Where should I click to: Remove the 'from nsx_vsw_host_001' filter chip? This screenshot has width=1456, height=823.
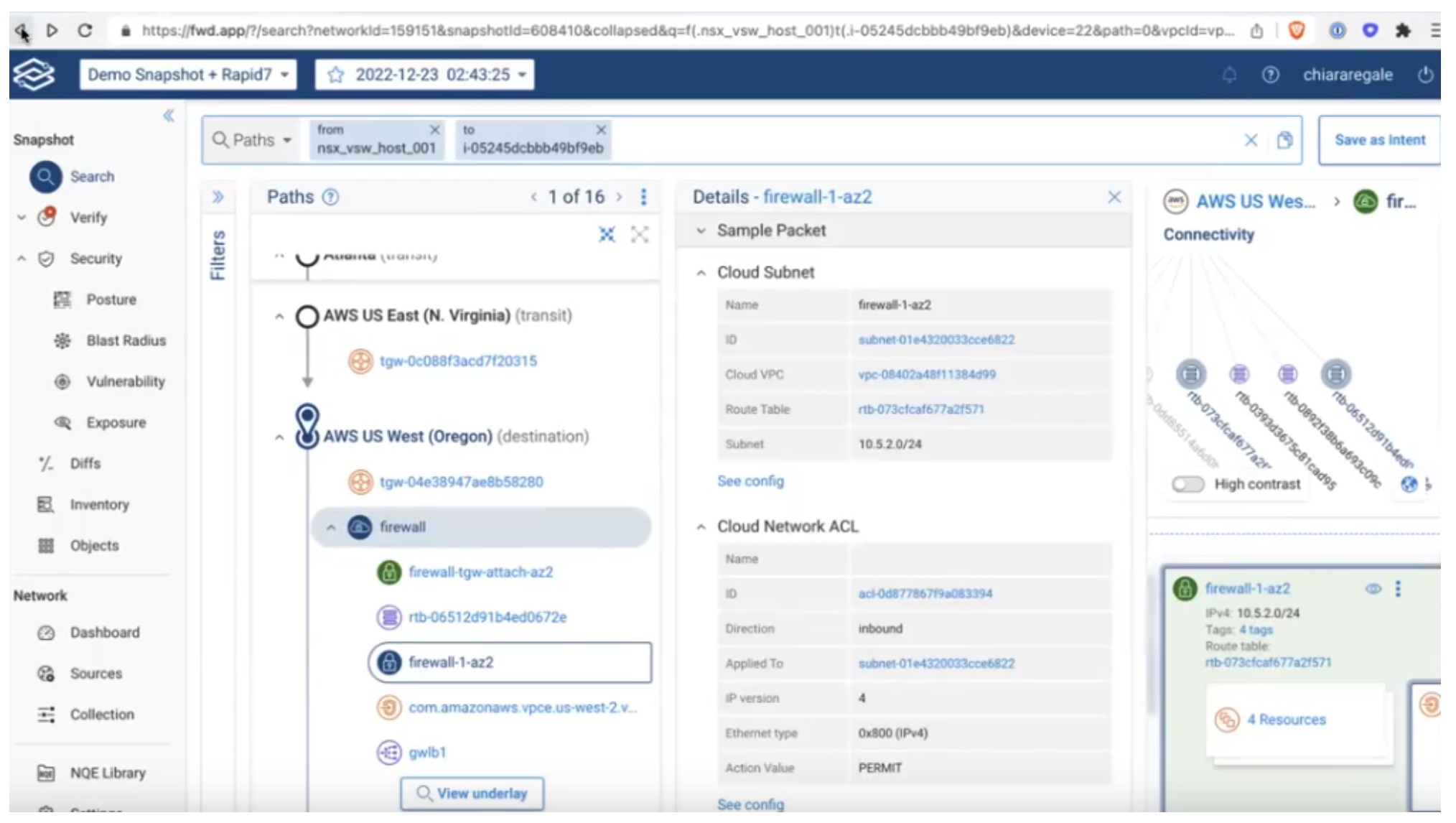coord(434,130)
